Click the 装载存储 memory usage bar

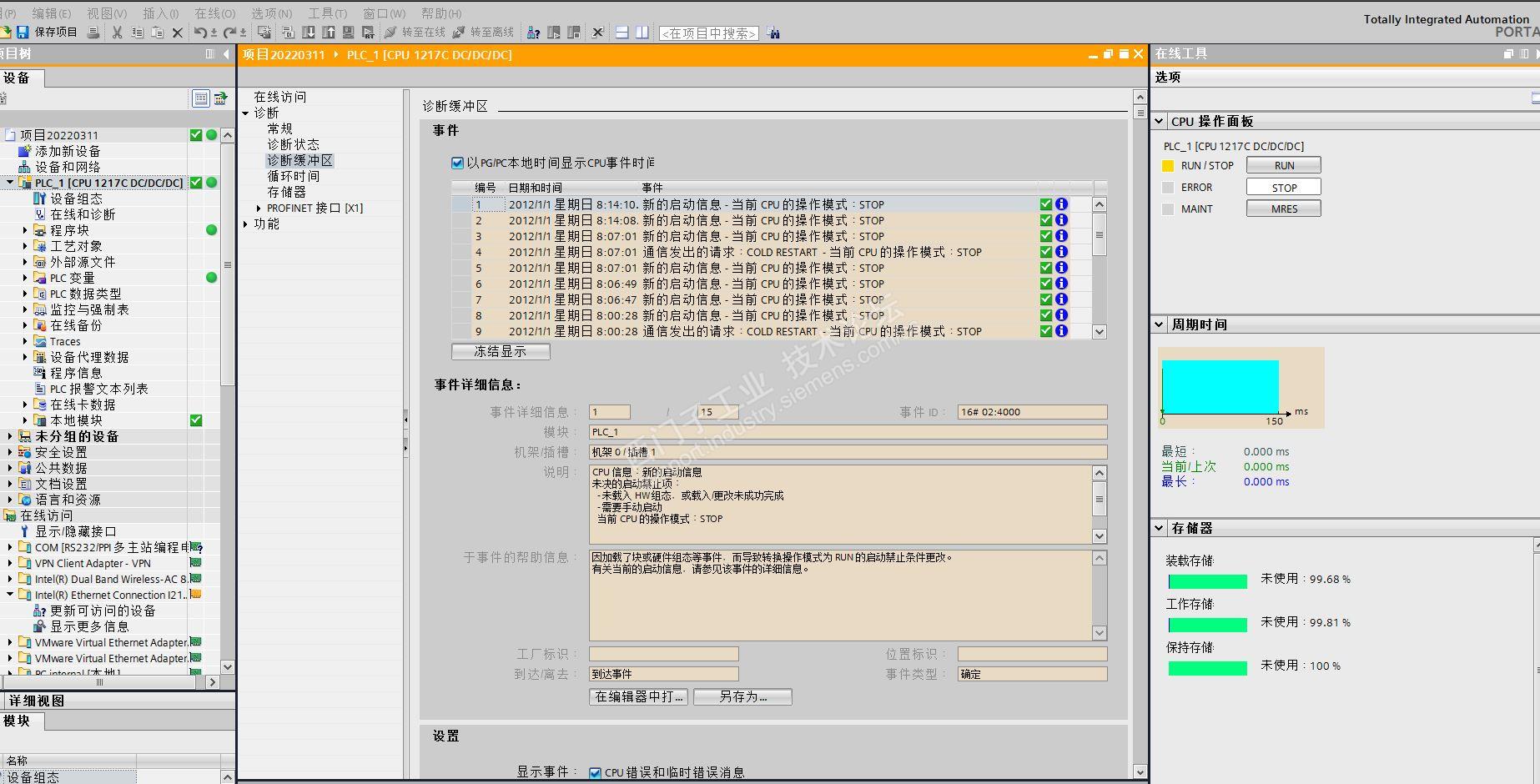pos(1208,581)
